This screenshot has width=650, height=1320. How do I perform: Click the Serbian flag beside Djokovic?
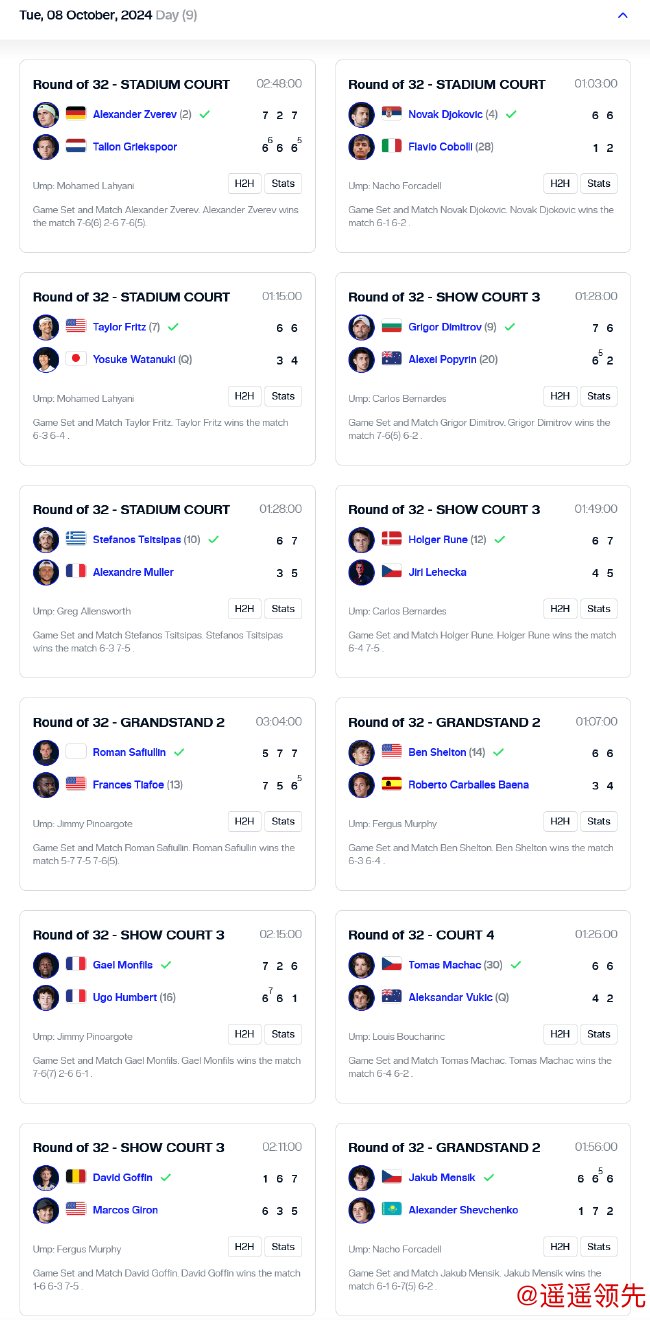(392, 115)
